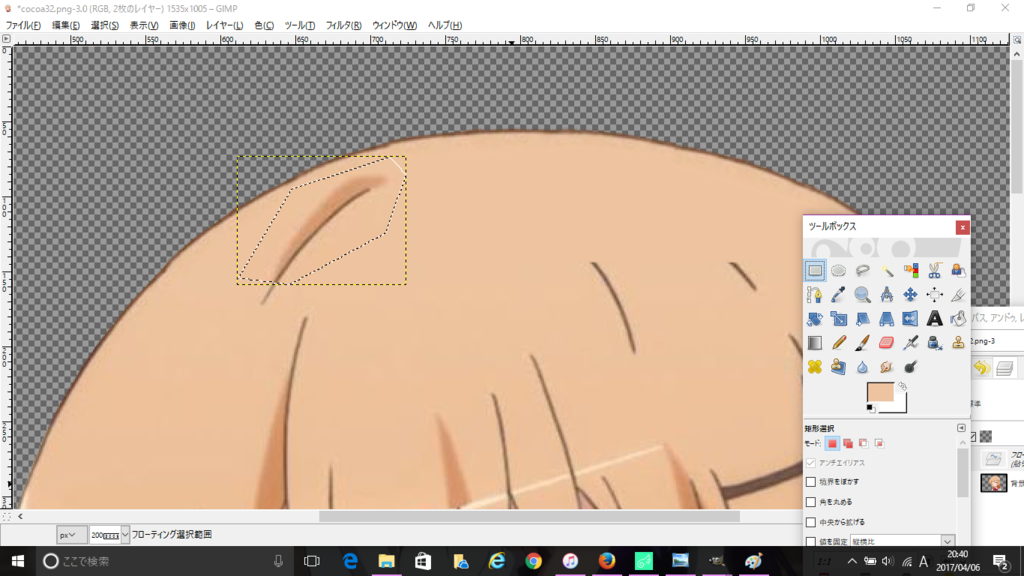Select the Select by Color tool
The height and width of the screenshot is (576, 1024).
pyautogui.click(x=910, y=270)
